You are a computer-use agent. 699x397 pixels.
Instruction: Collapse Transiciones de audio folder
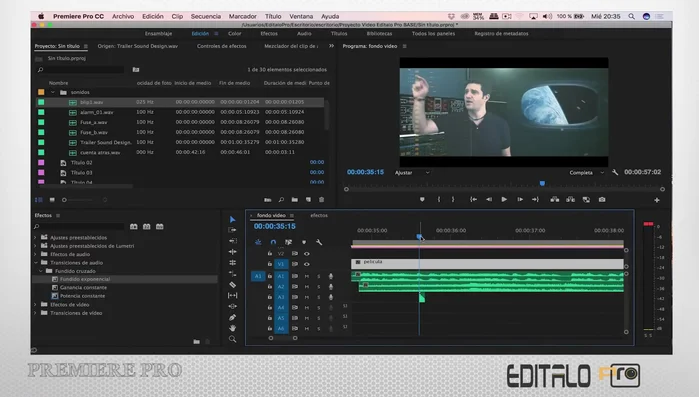pos(35,263)
